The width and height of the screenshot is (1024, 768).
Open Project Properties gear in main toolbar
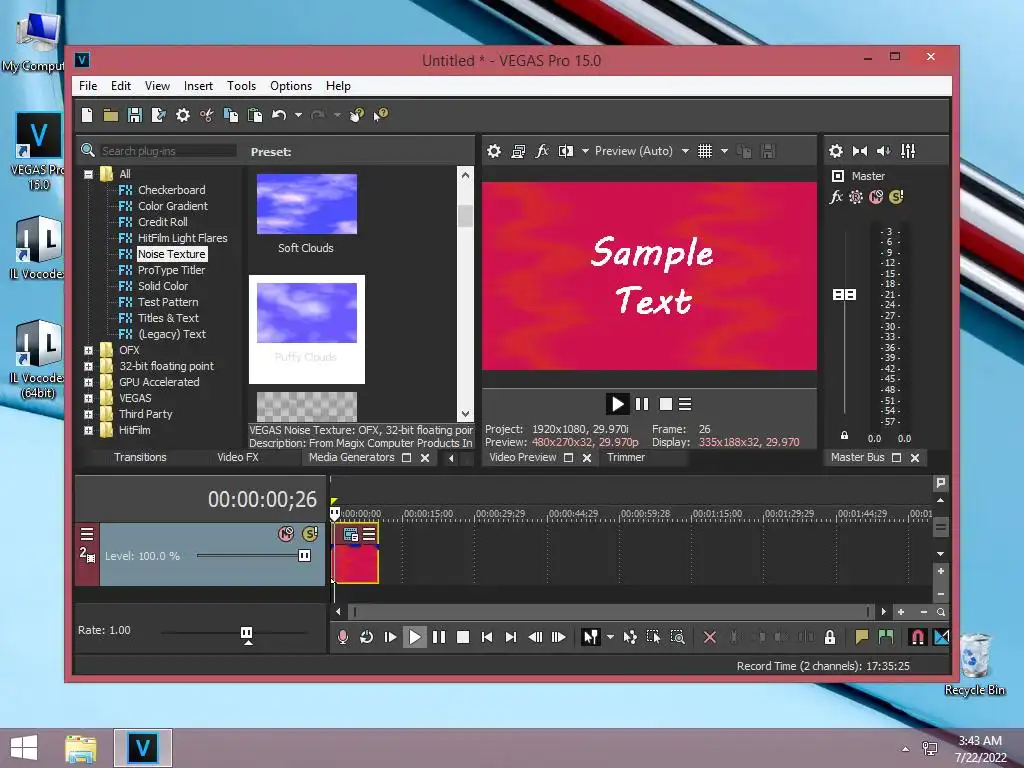tap(183, 116)
